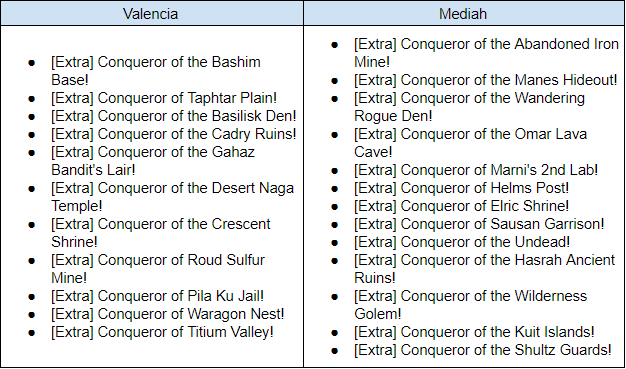This screenshot has width=626, height=369.
Task: Select Conqueror of the Kuit Islands entry
Action: (x=474, y=332)
